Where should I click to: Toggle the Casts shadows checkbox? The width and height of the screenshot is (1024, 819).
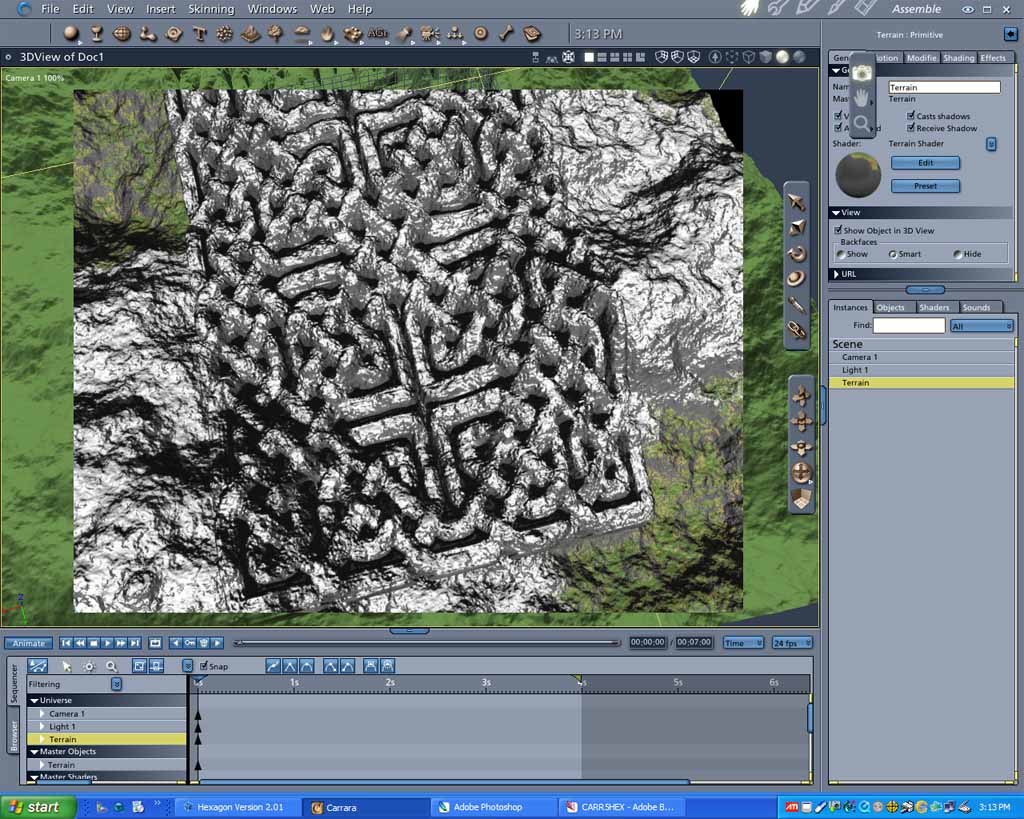[910, 116]
